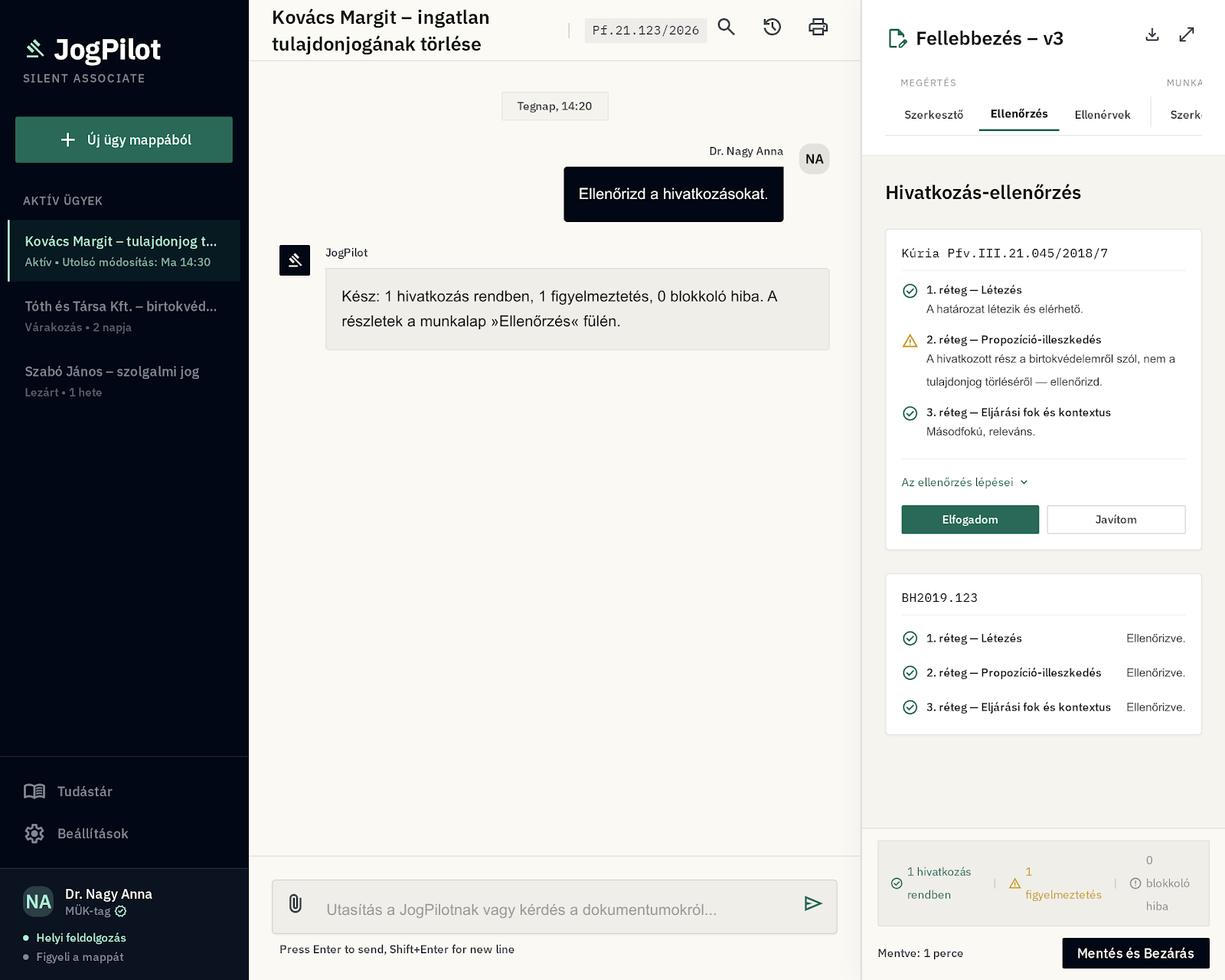1225x980 pixels.
Task: Click summary blokkoló hiba alert icon
Action: 1135,884
